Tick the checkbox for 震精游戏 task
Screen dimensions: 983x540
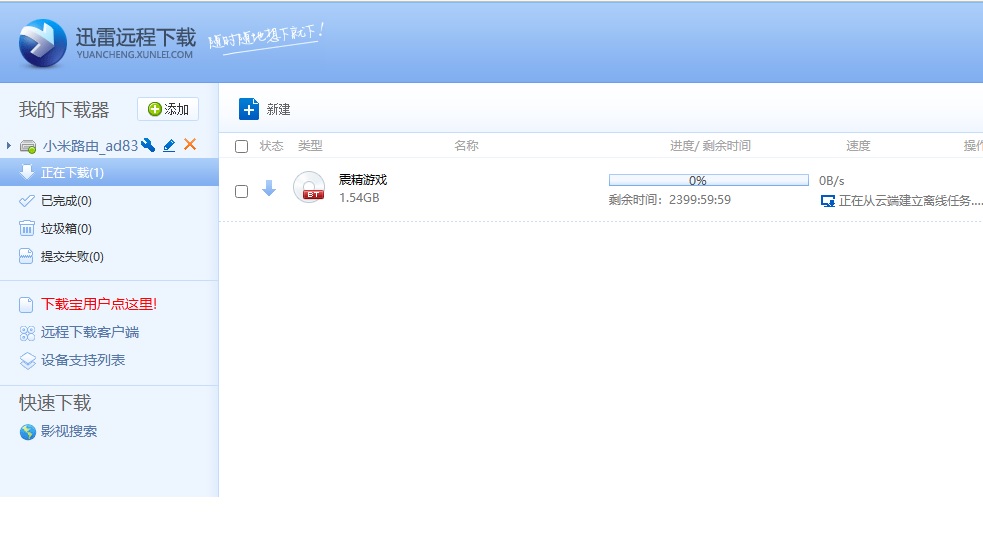point(241,191)
